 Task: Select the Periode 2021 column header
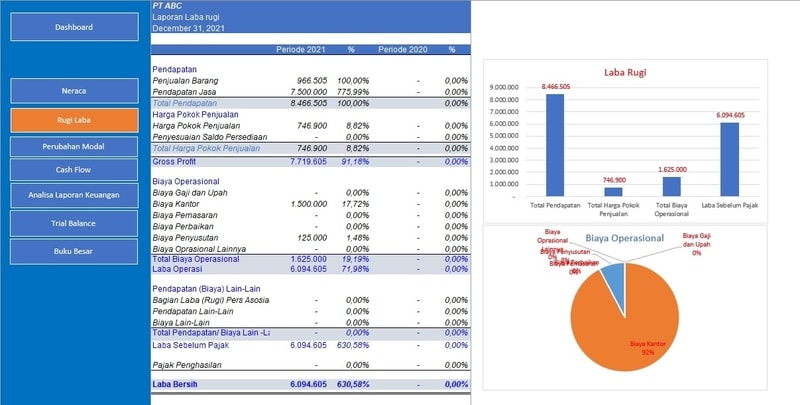coord(301,49)
